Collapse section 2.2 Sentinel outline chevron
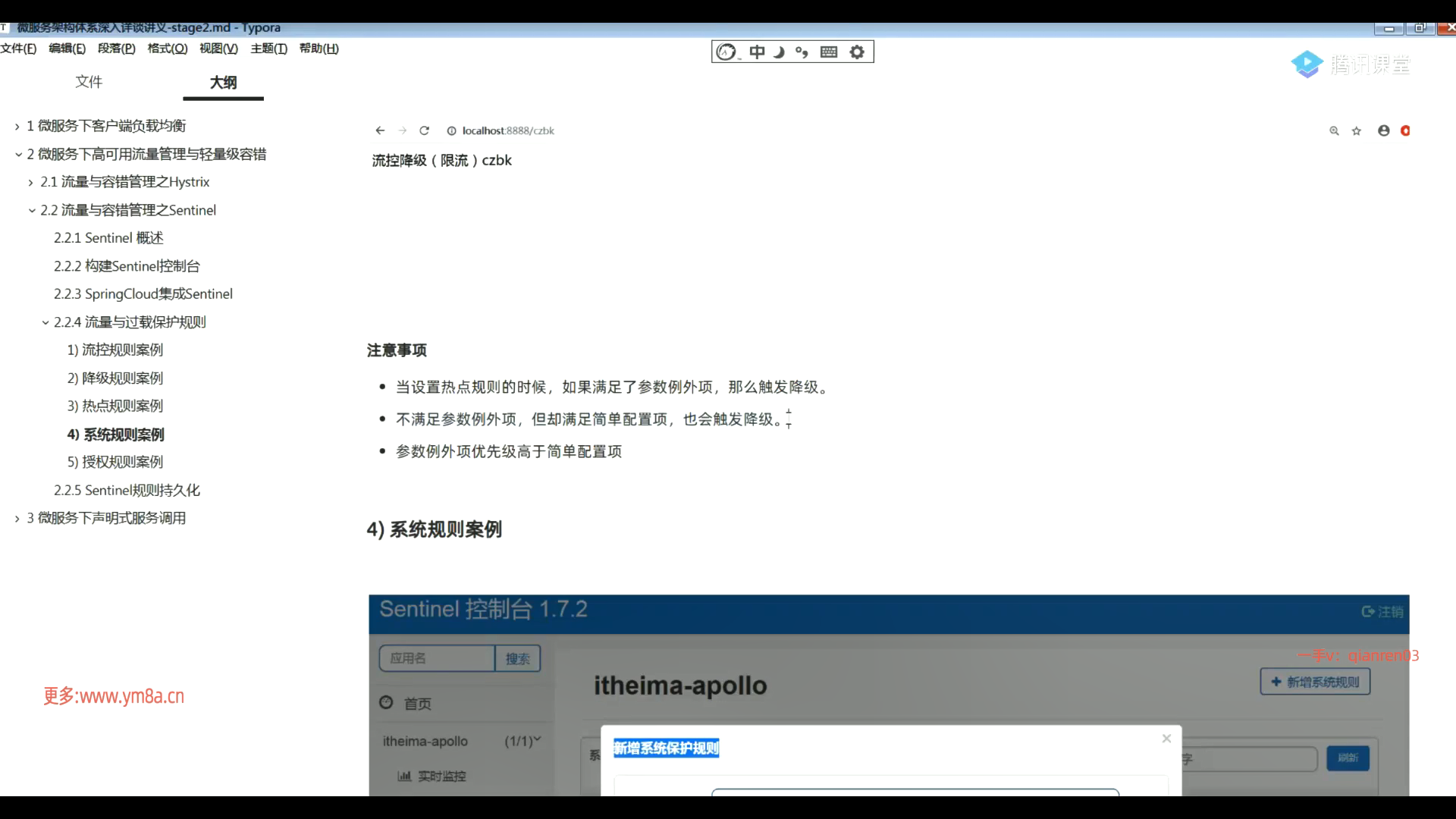This screenshot has height=819, width=1456. pyautogui.click(x=32, y=211)
